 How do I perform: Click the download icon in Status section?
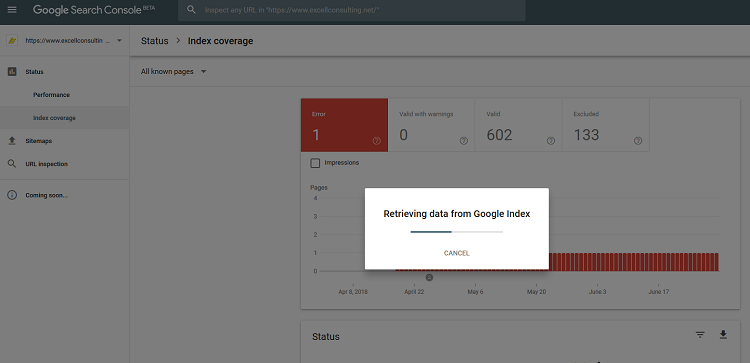coord(723,334)
